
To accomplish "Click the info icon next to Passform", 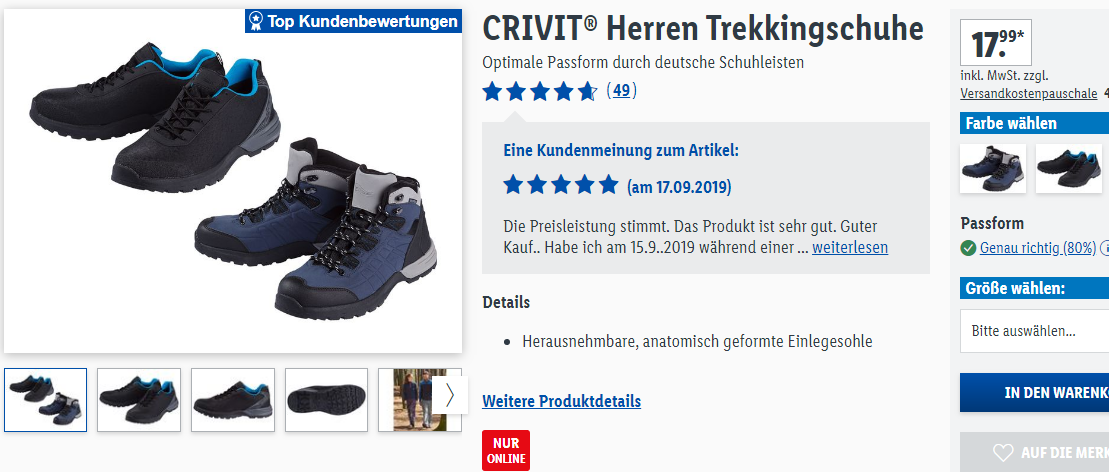I will pyautogui.click(x=1105, y=248).
